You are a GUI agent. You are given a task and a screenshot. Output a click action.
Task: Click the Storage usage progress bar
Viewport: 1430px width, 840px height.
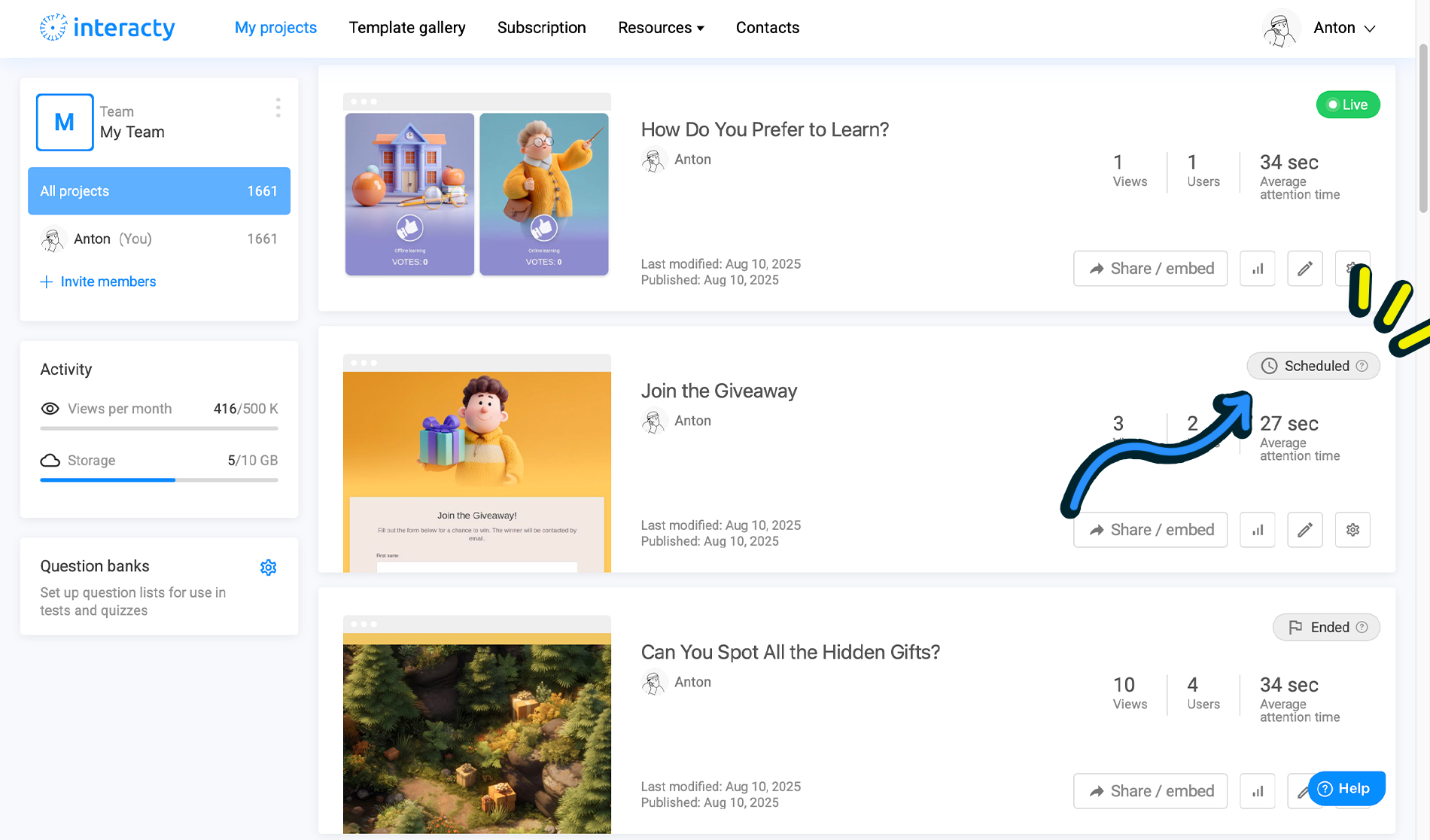159,479
